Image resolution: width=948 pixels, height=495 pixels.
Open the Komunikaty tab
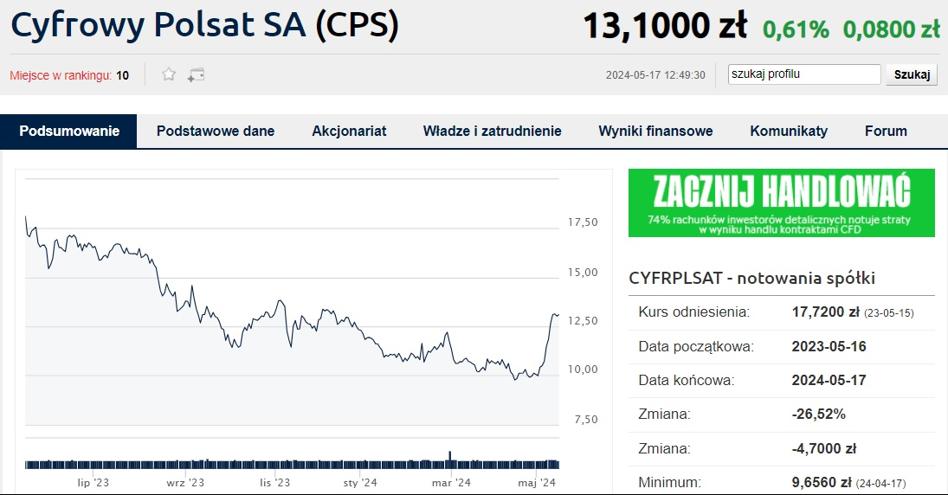tap(788, 131)
